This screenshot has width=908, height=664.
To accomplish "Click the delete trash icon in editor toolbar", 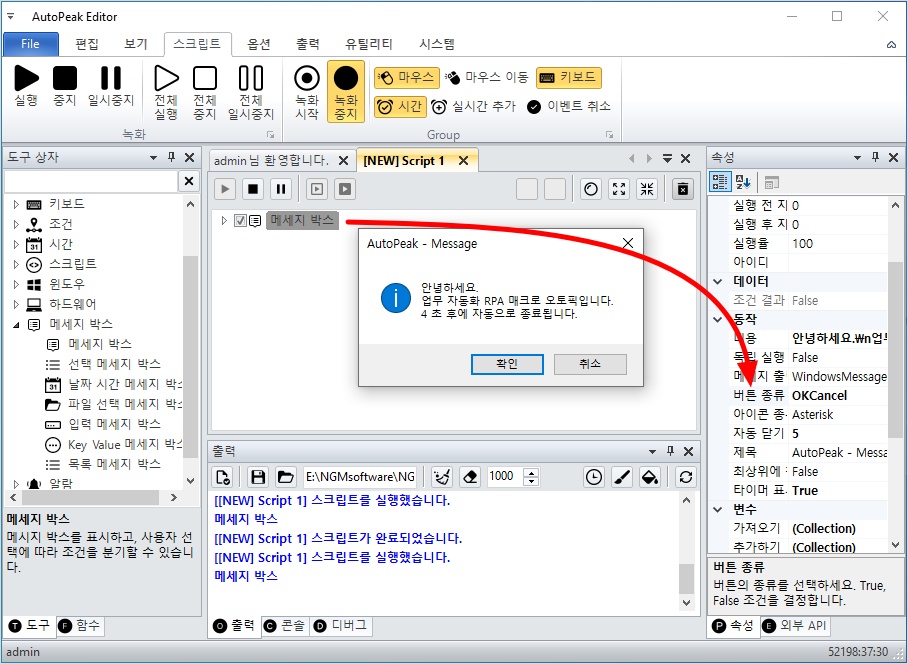I will [x=683, y=189].
